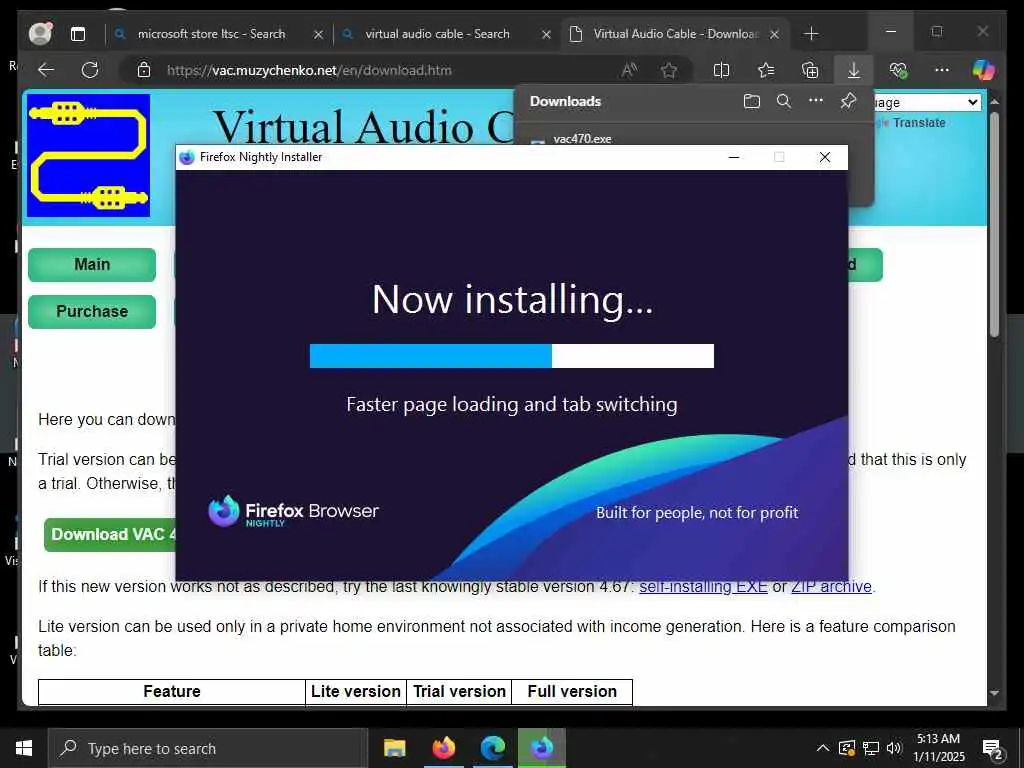
Task: Open the volume speaker tray icon
Action: (894, 748)
